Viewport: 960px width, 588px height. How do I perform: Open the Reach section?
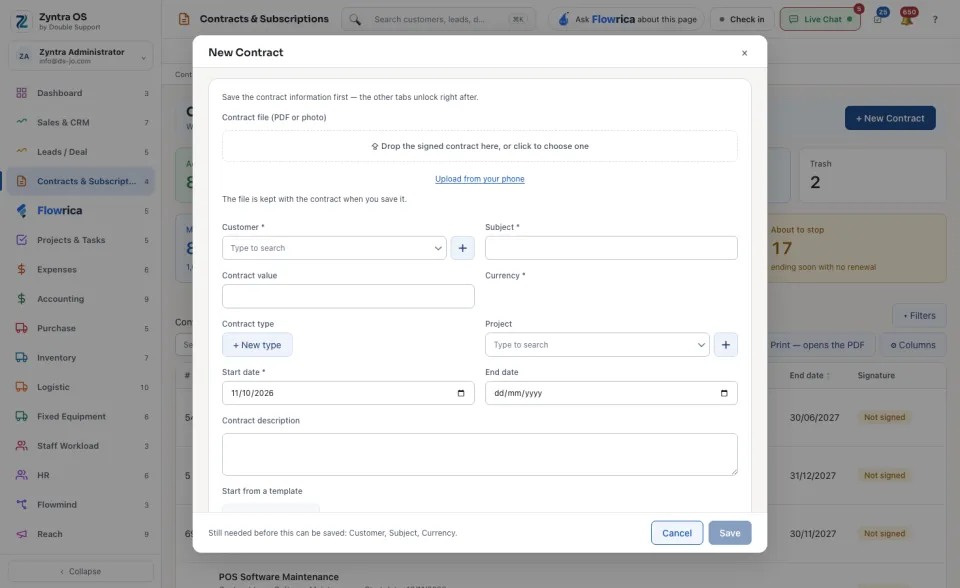(x=81, y=534)
